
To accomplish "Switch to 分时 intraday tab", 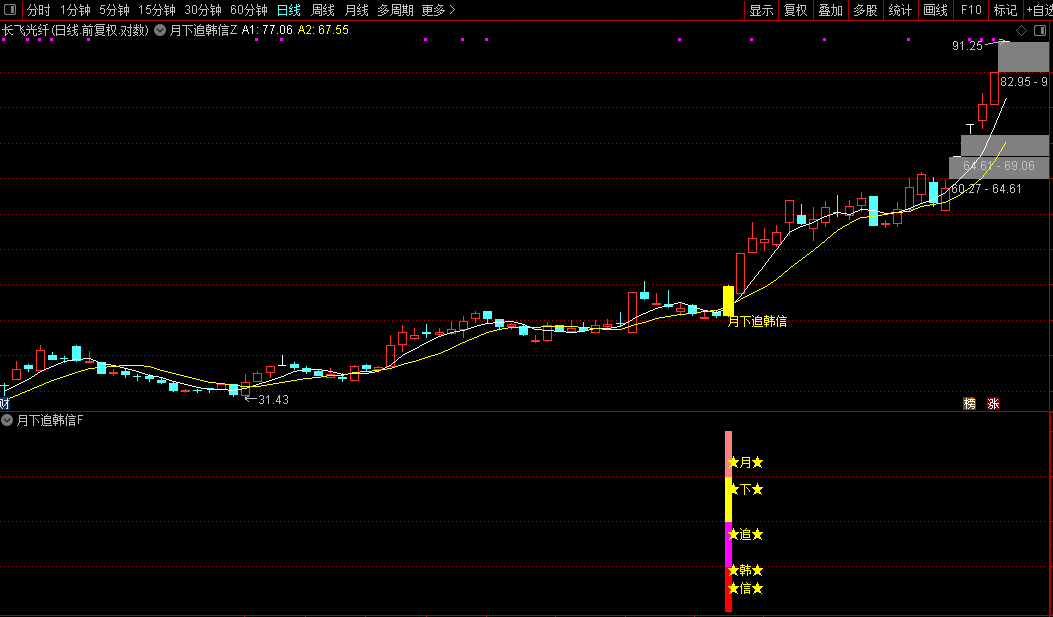I will point(38,10).
